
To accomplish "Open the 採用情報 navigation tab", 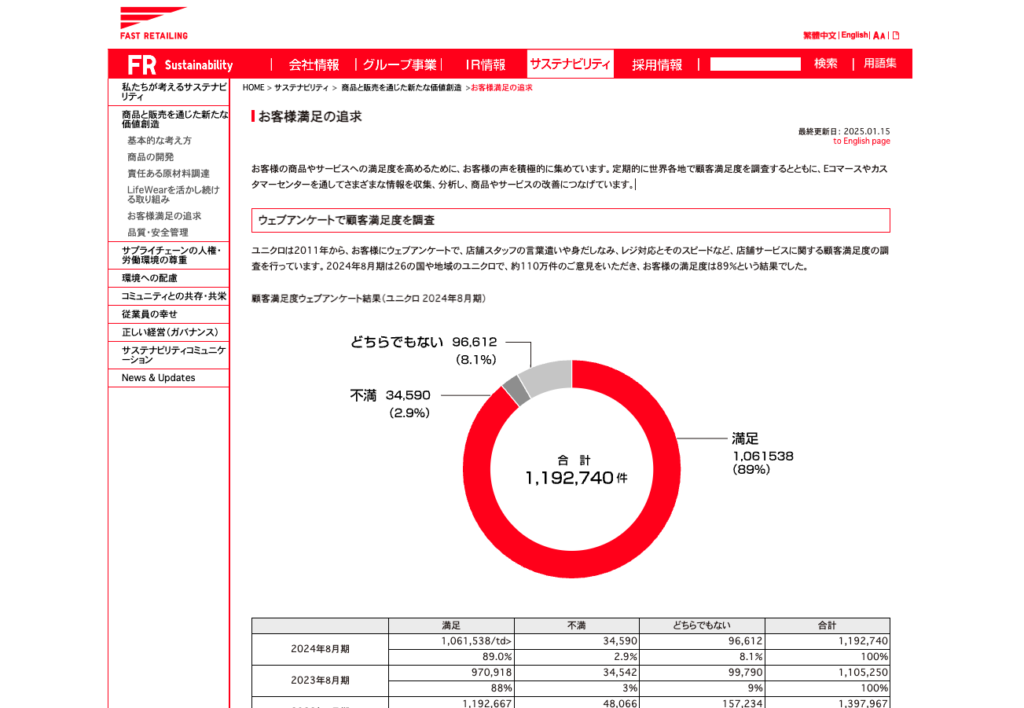I will click(657, 65).
